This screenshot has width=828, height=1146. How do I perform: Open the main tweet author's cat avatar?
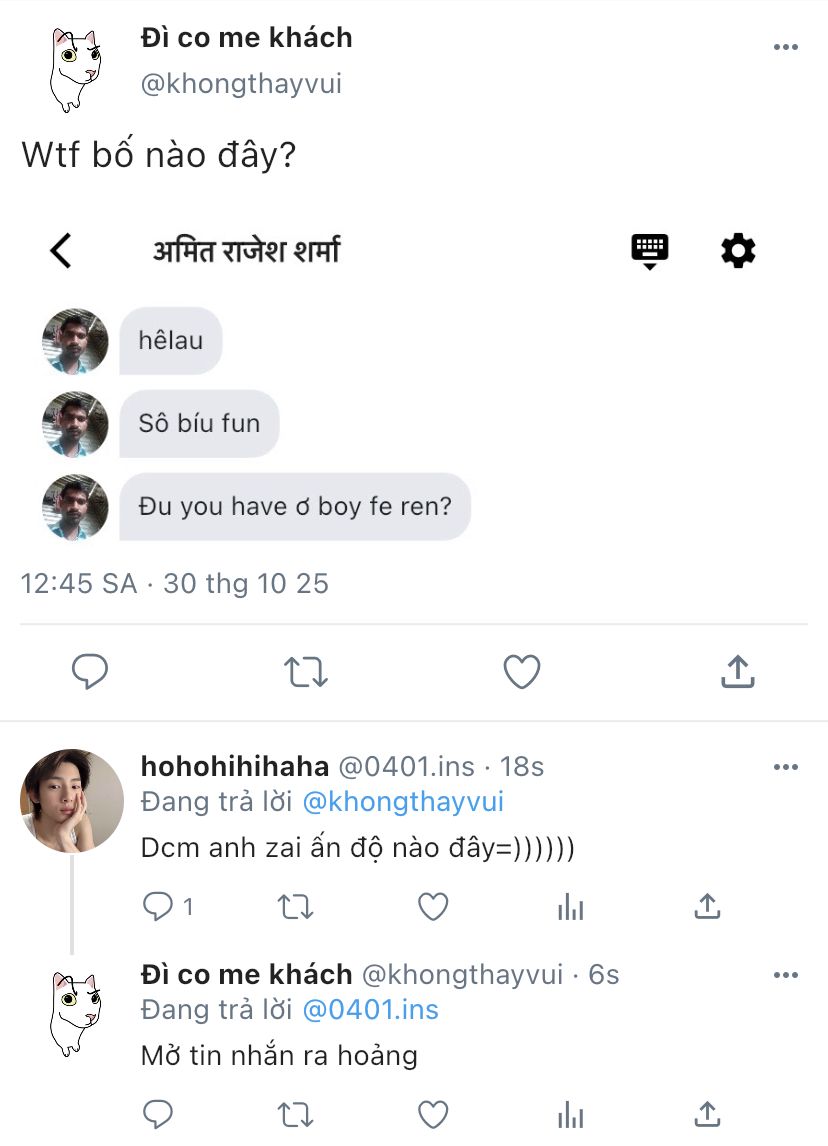click(x=75, y=67)
